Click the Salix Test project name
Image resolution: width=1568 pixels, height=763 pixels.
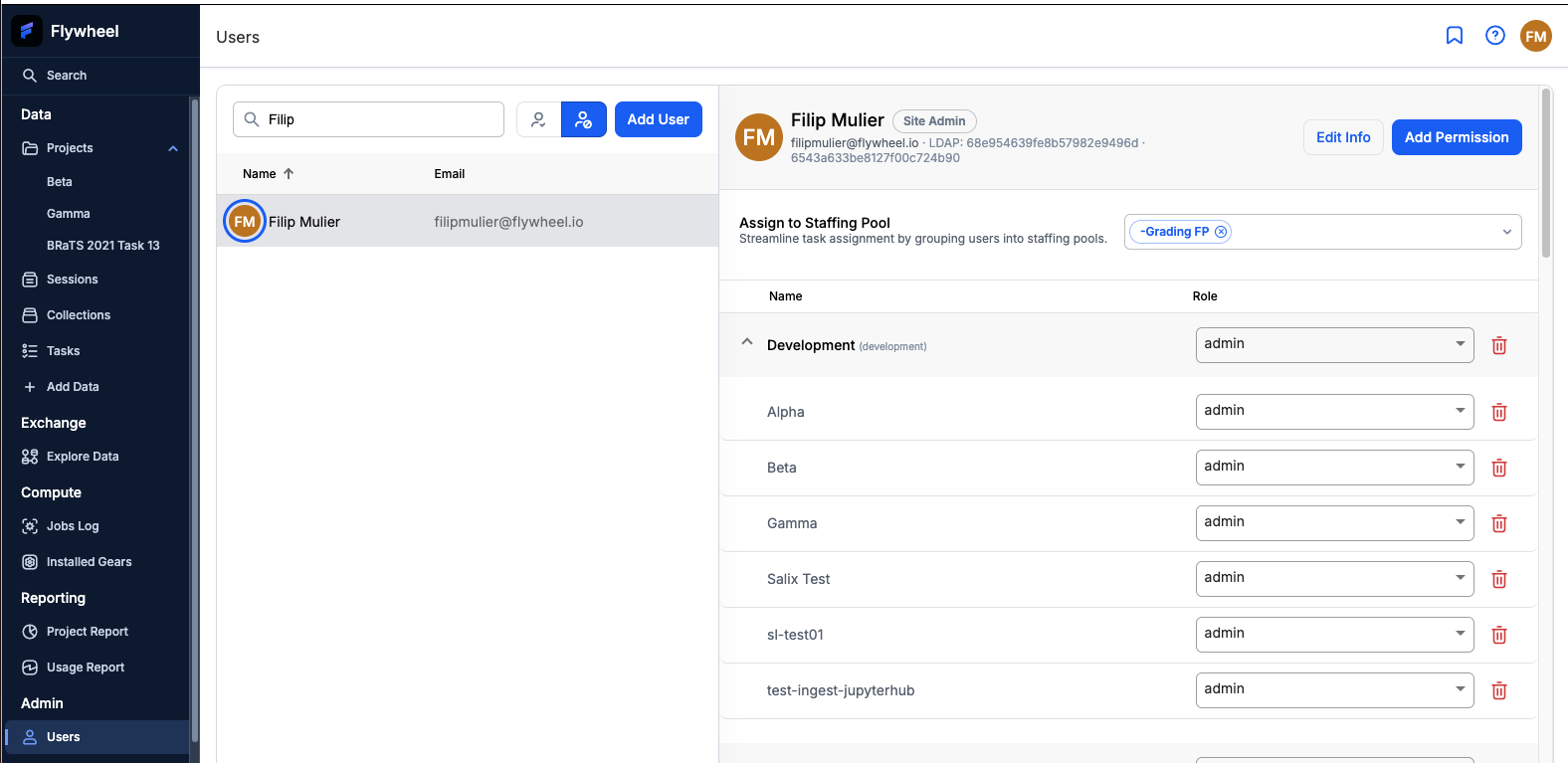tap(798, 579)
